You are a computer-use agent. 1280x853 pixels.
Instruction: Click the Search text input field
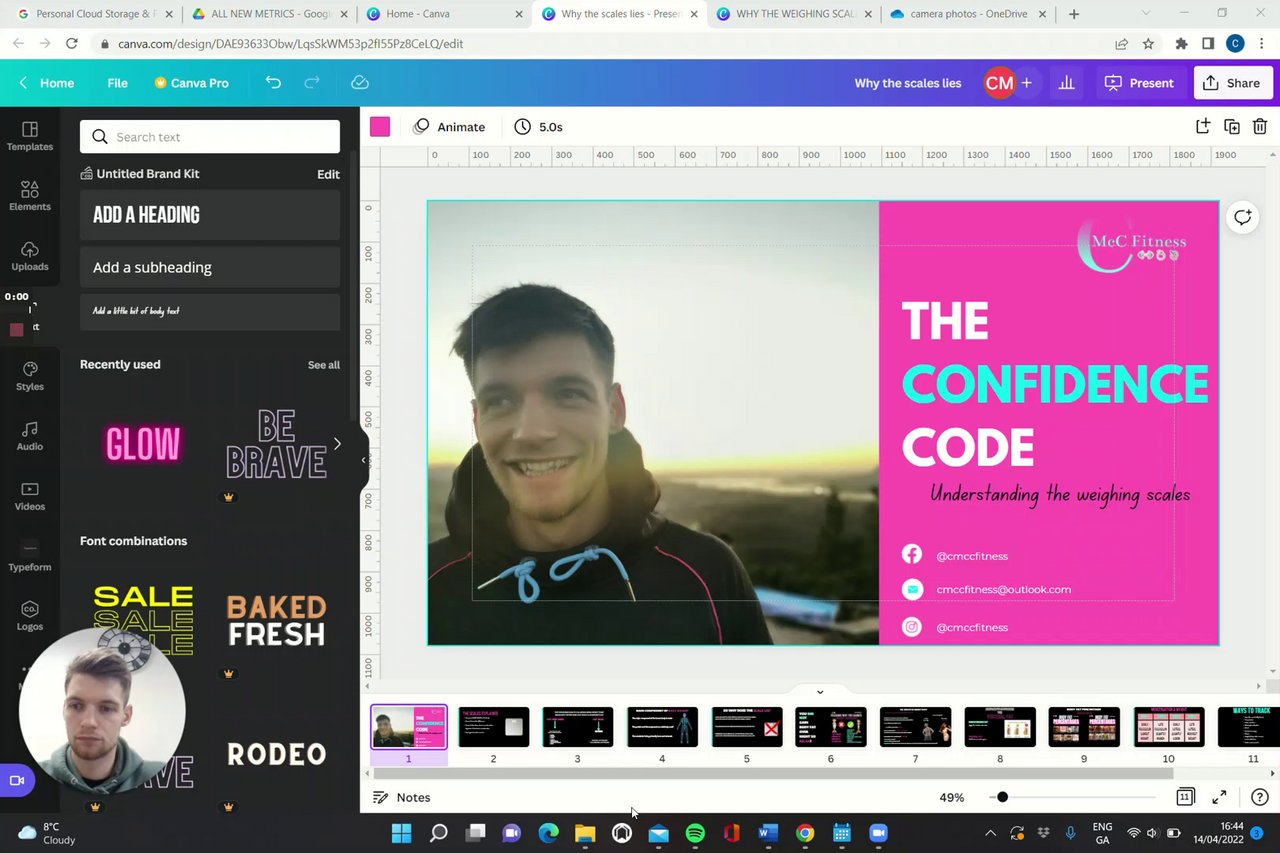[210, 137]
